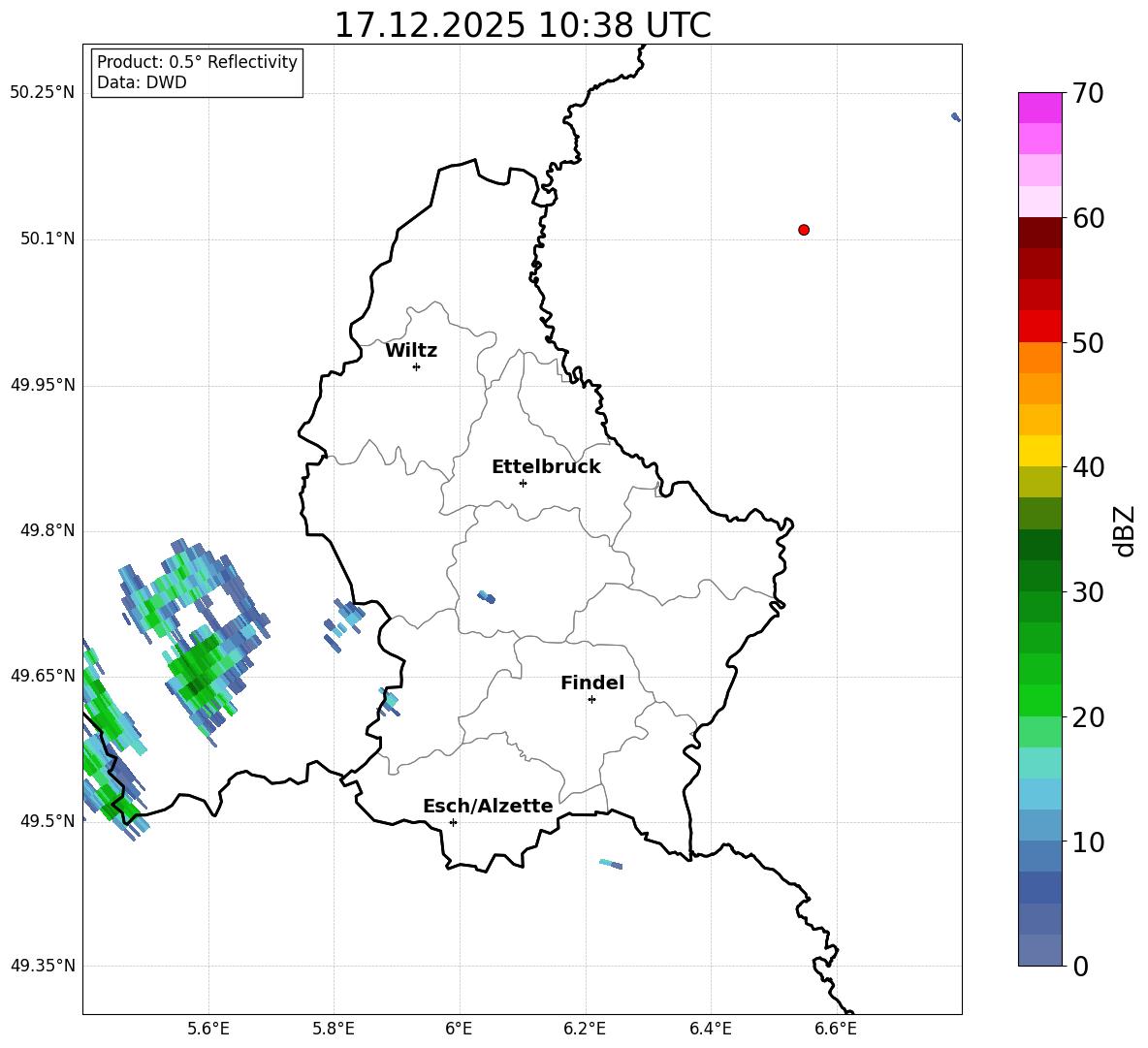Viewport: 1148px width, 1048px height.
Task: Click the 6.6°E longitude label
Action: [836, 1030]
